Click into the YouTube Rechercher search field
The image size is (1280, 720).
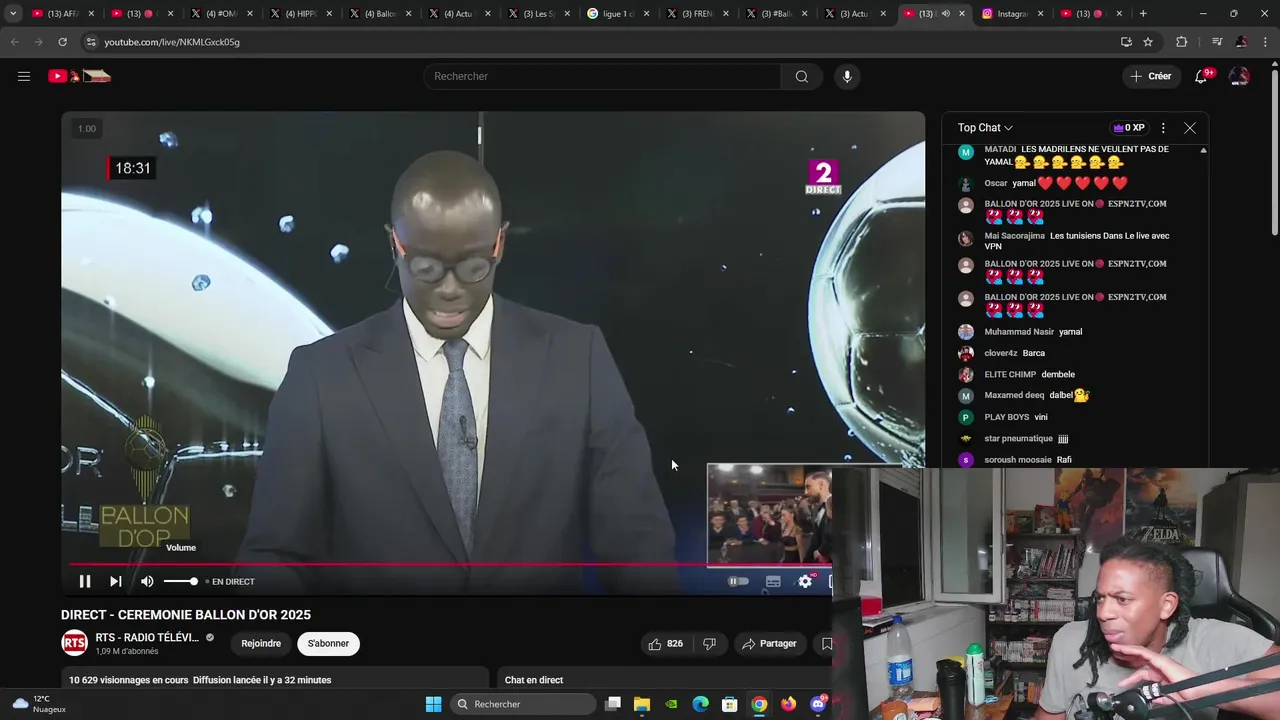[x=603, y=76]
